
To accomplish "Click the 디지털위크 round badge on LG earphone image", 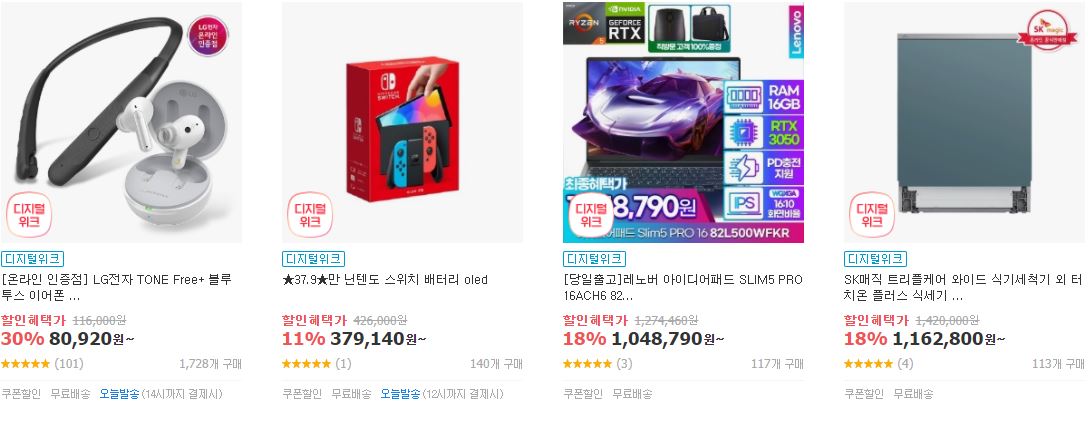I will (30, 215).
